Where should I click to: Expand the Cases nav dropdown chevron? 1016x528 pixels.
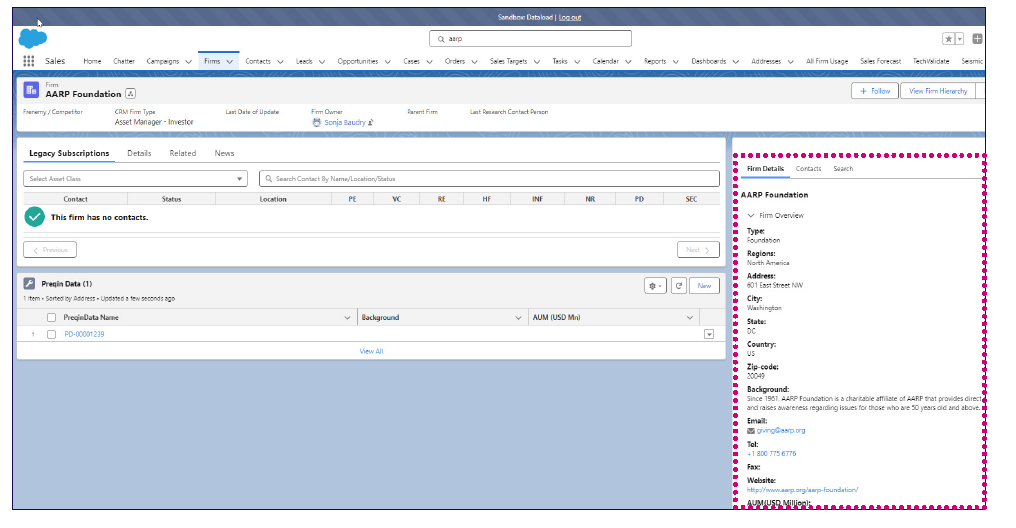[x=429, y=62]
